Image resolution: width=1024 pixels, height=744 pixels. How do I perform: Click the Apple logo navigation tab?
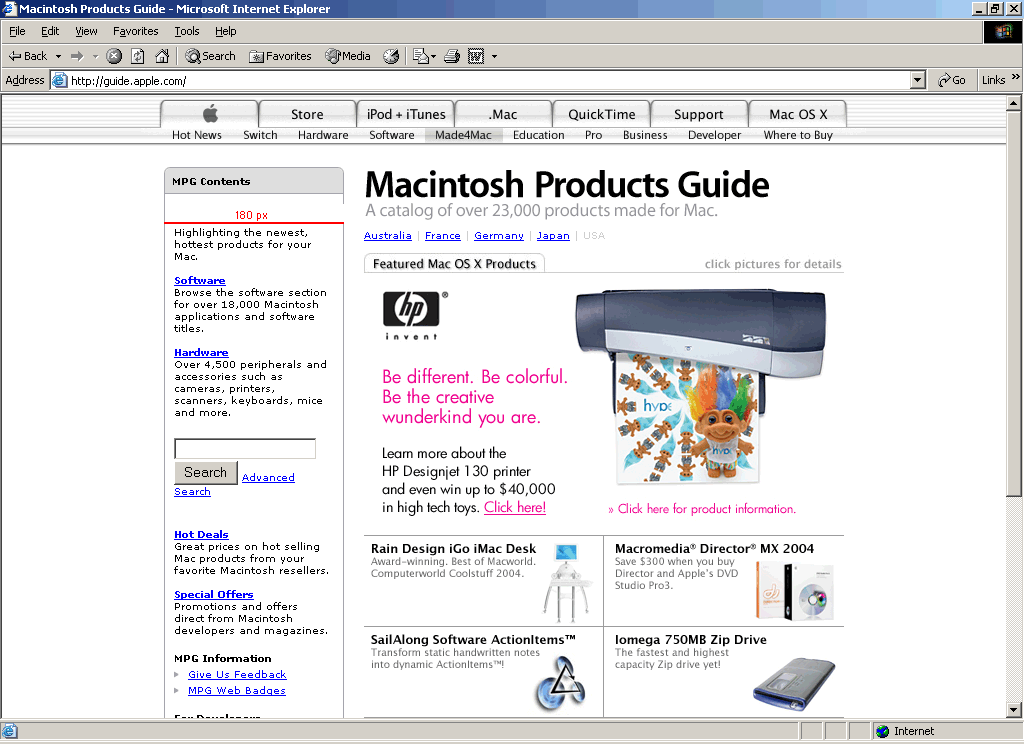point(209,113)
